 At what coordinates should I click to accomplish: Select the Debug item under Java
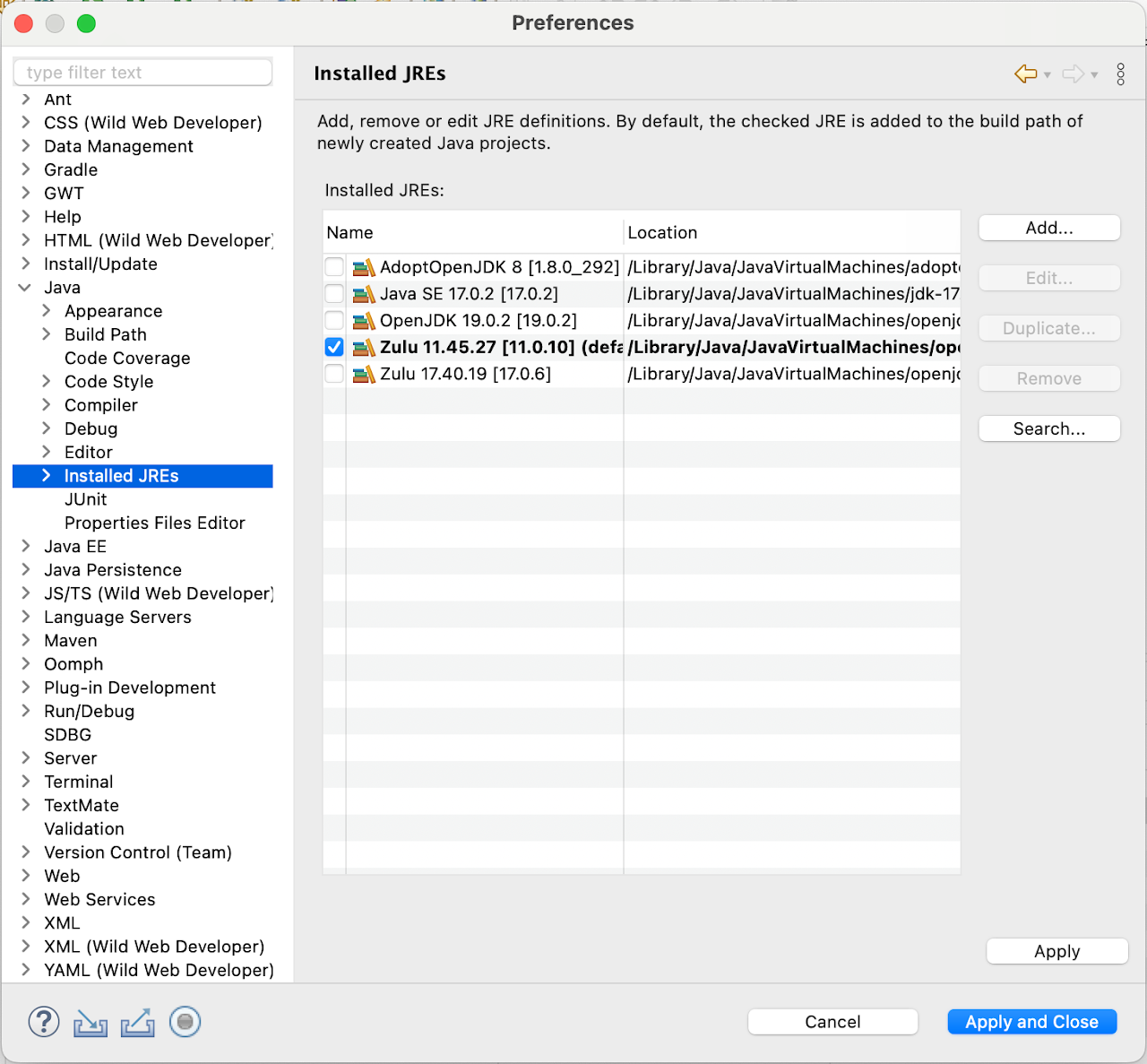[x=91, y=428]
